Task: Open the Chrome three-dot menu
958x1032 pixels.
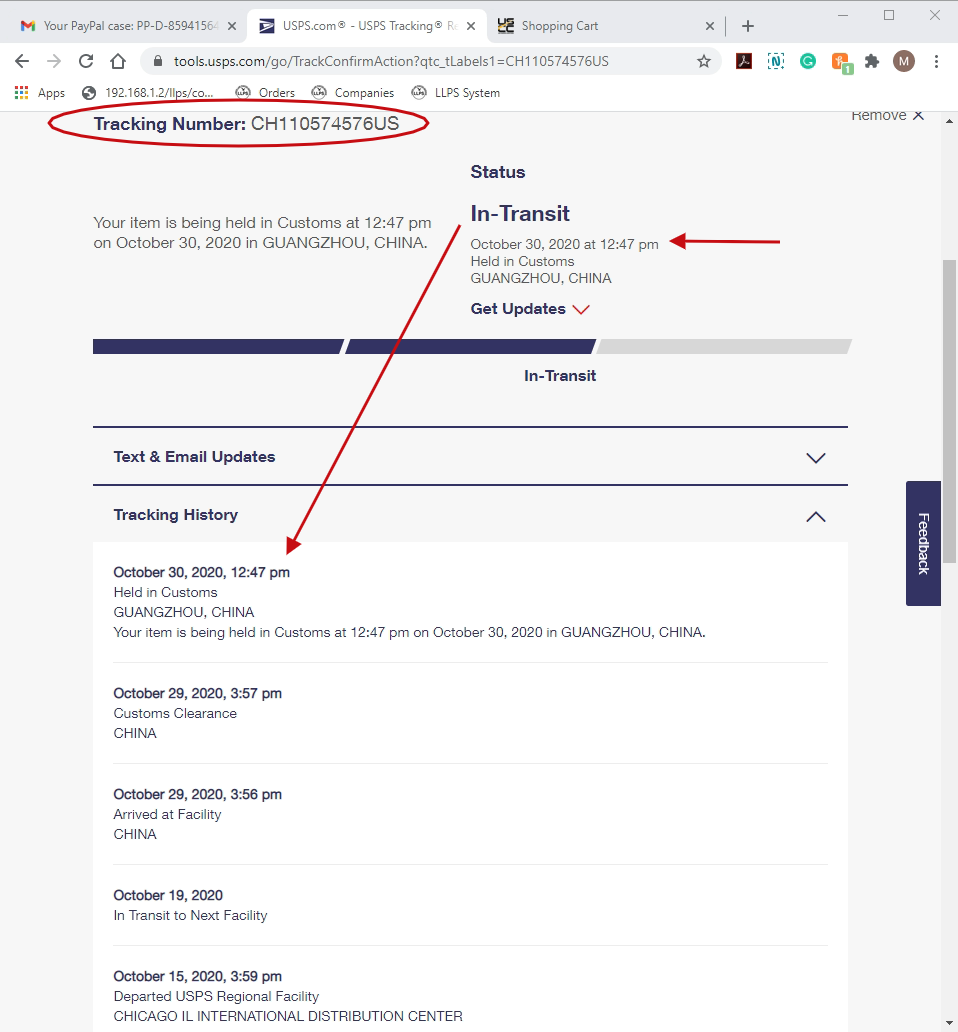Action: (936, 61)
